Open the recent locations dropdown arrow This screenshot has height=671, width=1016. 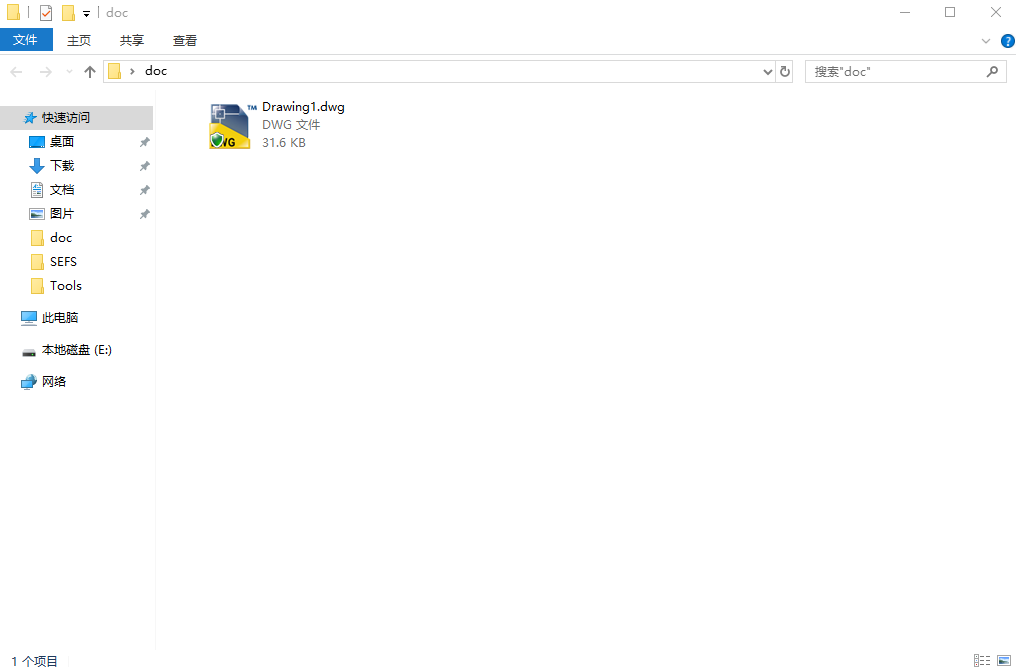click(x=69, y=72)
